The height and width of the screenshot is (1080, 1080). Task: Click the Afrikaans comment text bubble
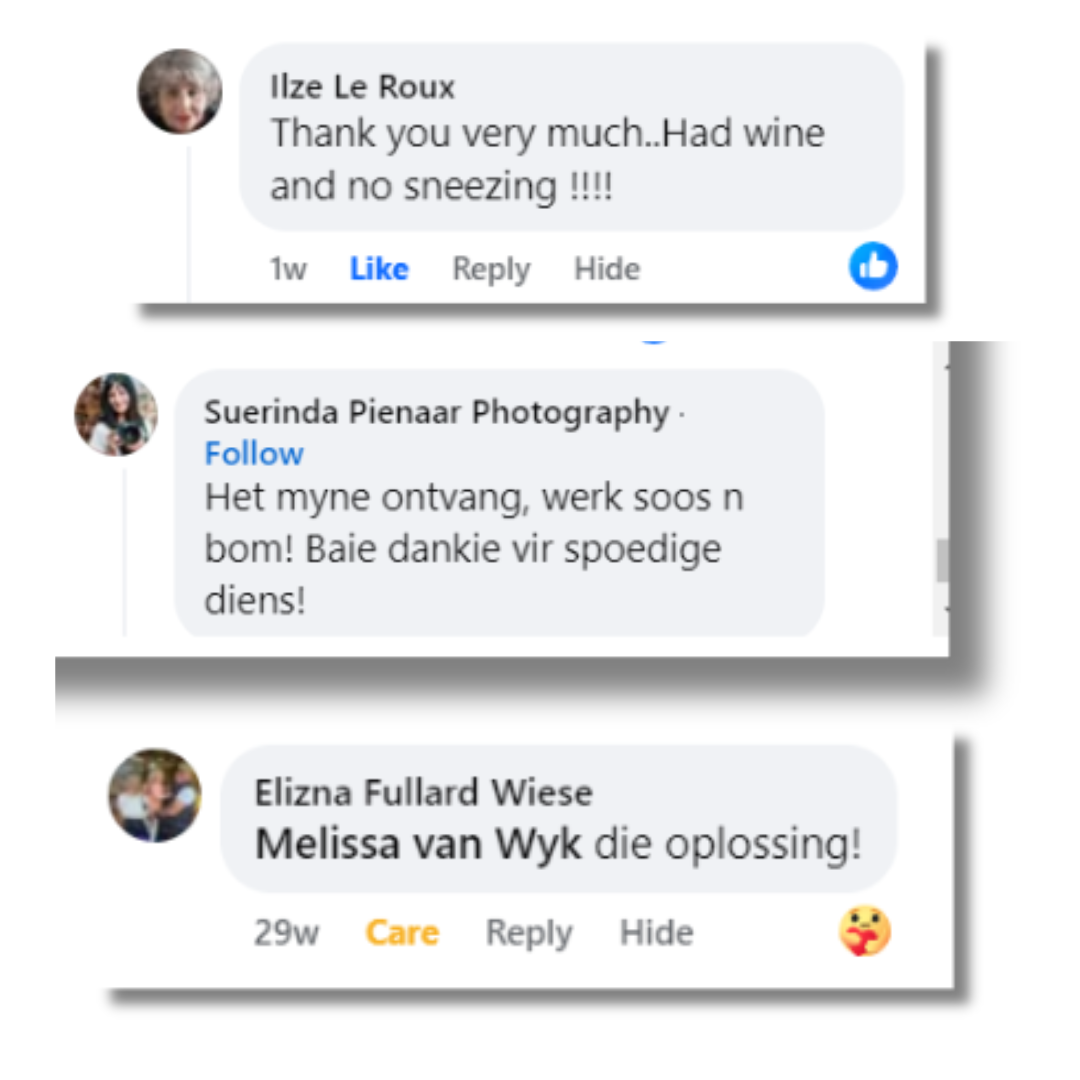pos(499,503)
